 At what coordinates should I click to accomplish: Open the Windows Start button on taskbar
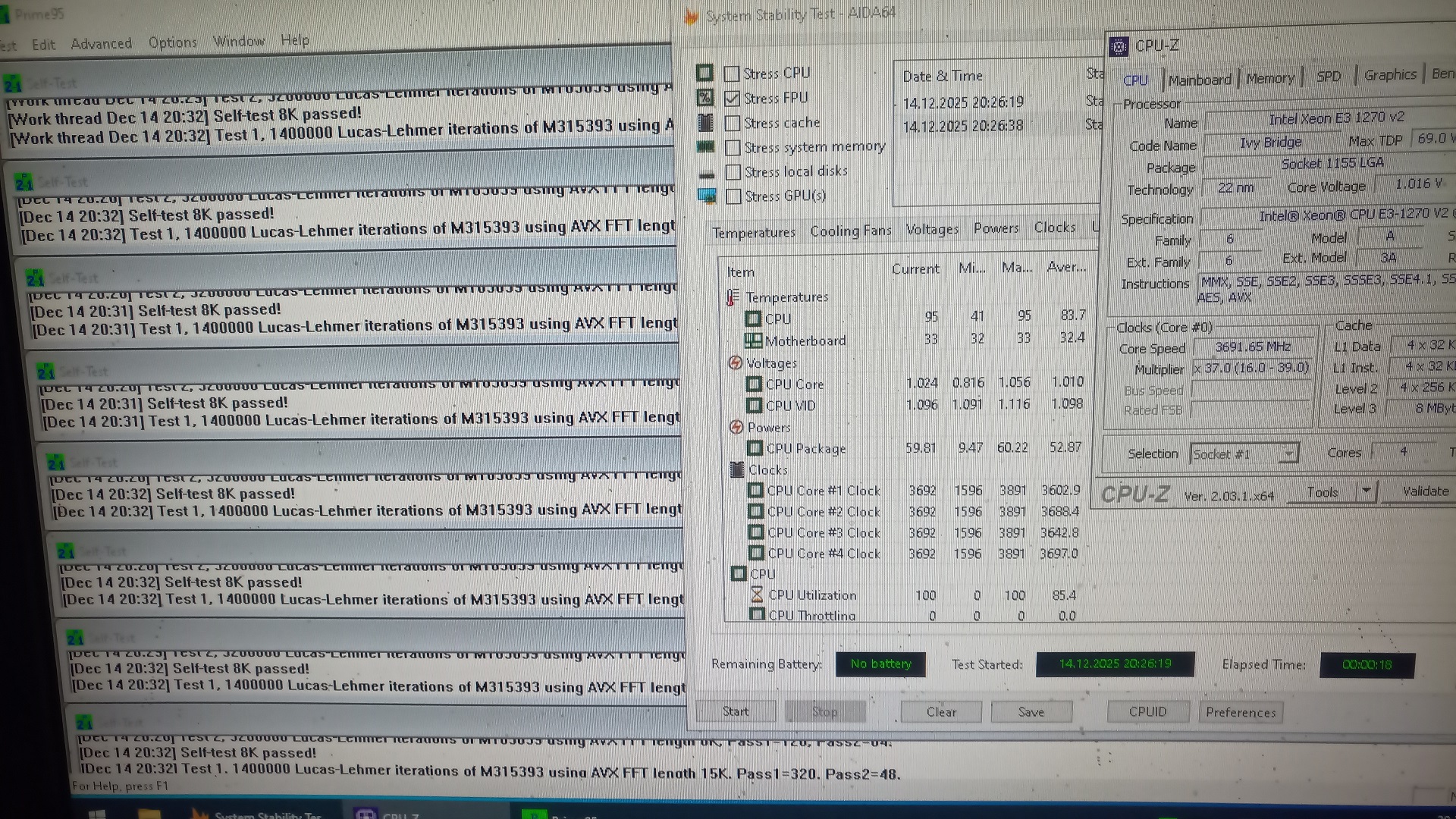click(96, 814)
